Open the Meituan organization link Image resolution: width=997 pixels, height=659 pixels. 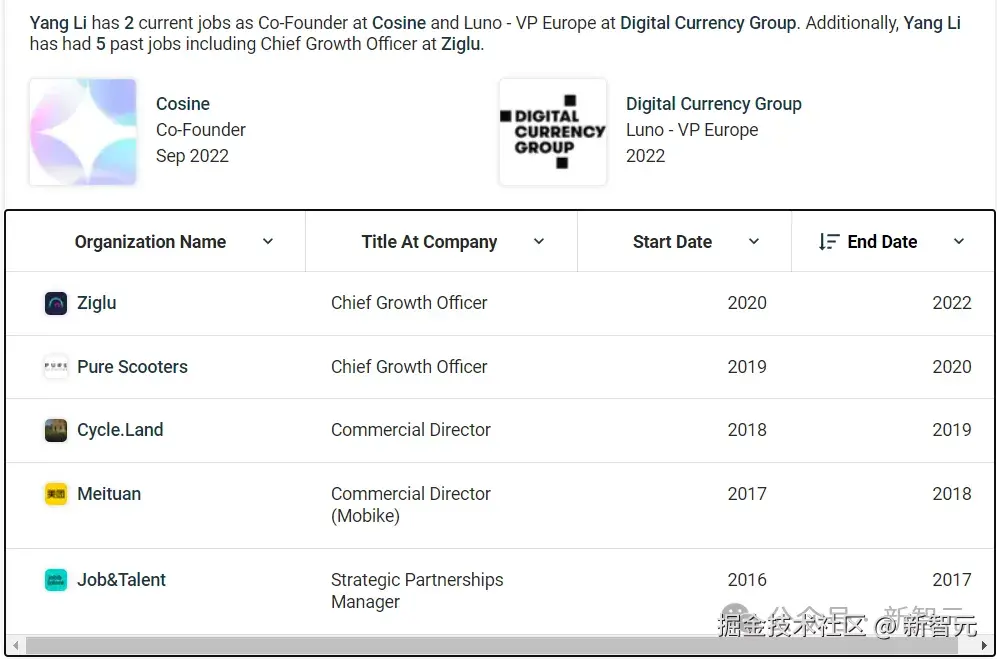[x=109, y=494]
